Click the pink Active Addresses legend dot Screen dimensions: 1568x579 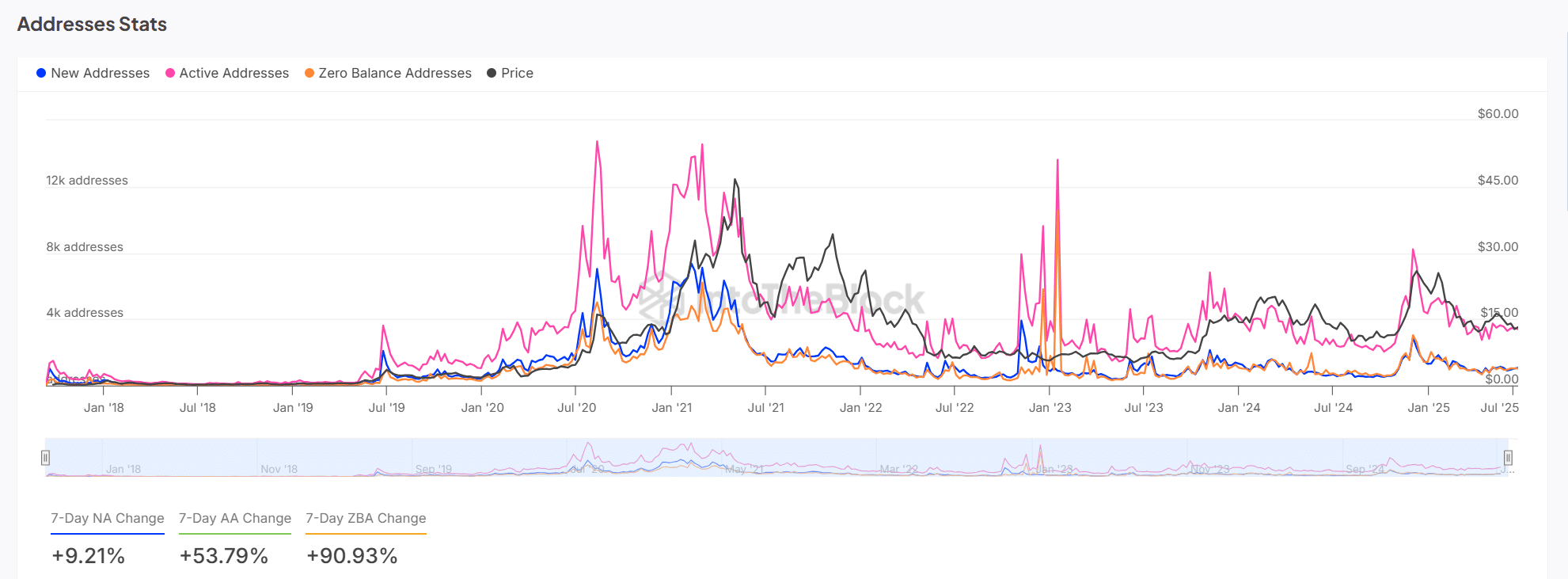coord(170,73)
